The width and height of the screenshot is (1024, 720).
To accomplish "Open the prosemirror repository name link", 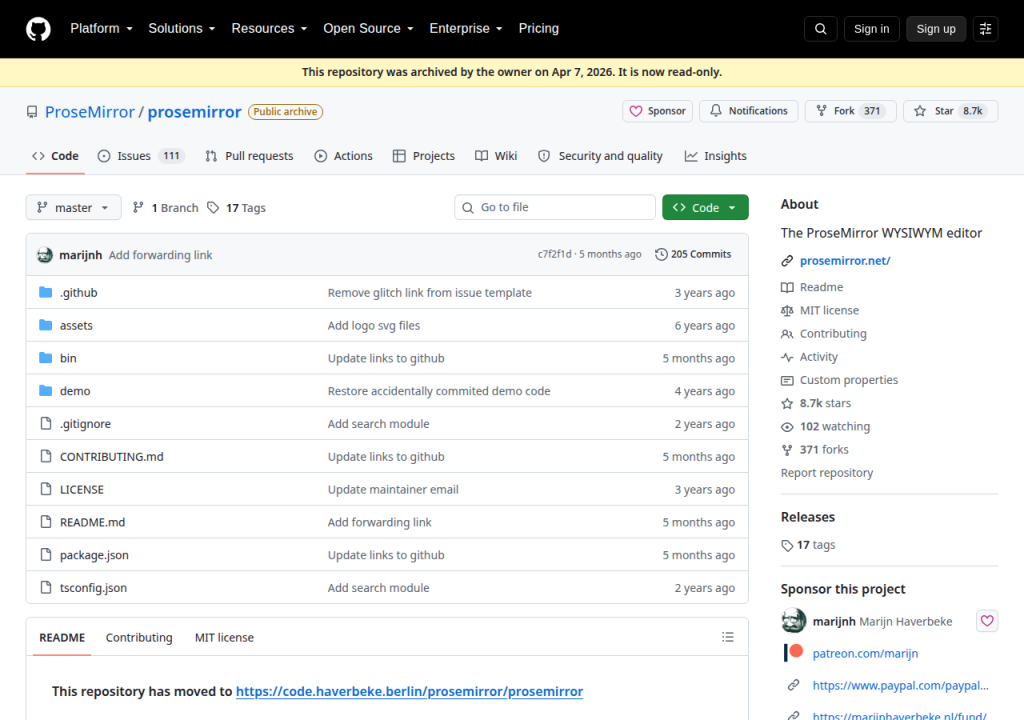I will tap(194, 112).
